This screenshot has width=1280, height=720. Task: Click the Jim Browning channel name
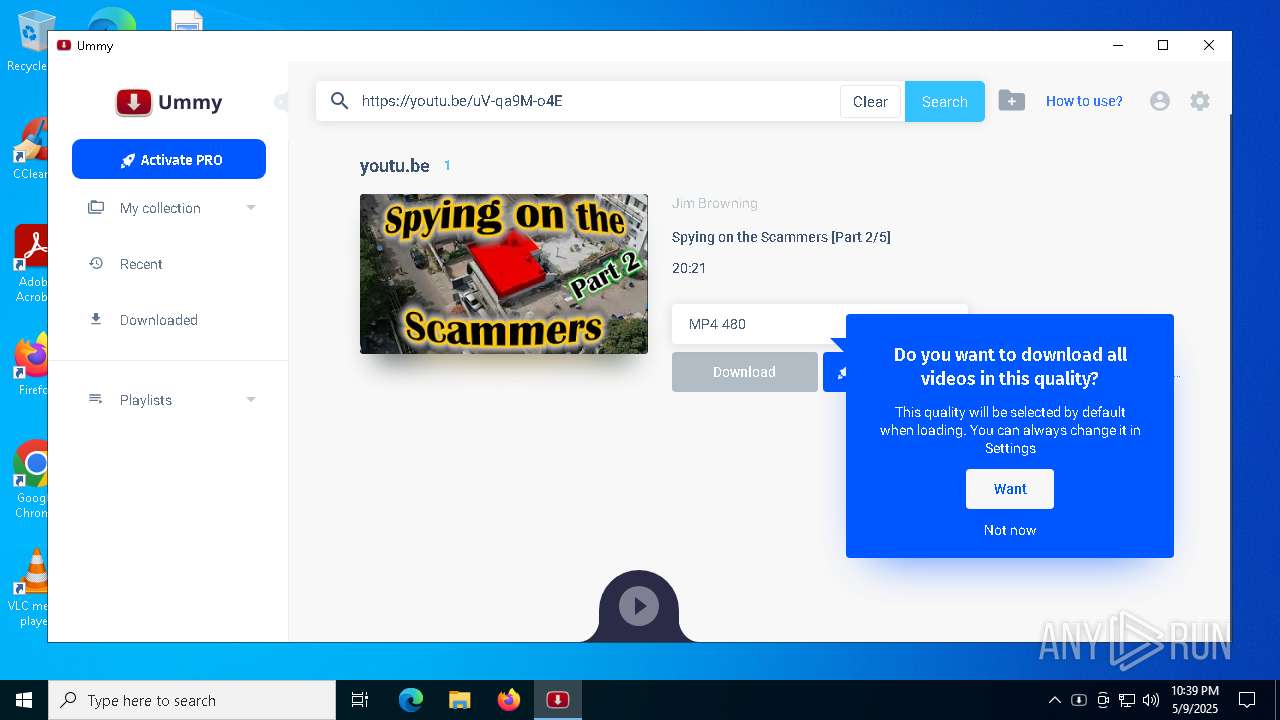tap(715, 203)
